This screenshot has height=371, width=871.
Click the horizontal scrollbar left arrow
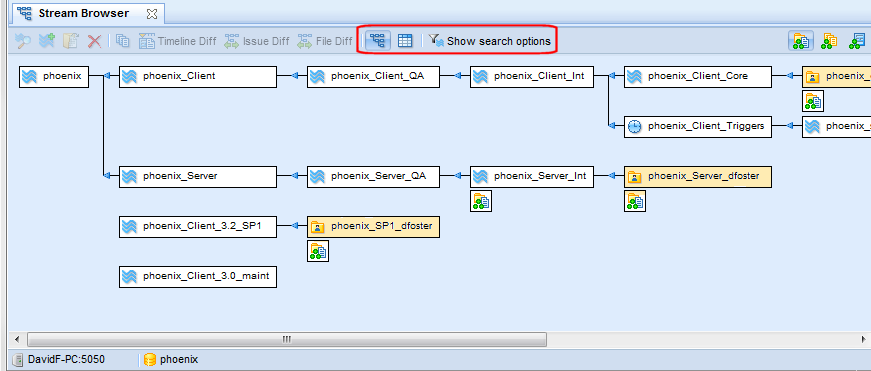[17, 339]
